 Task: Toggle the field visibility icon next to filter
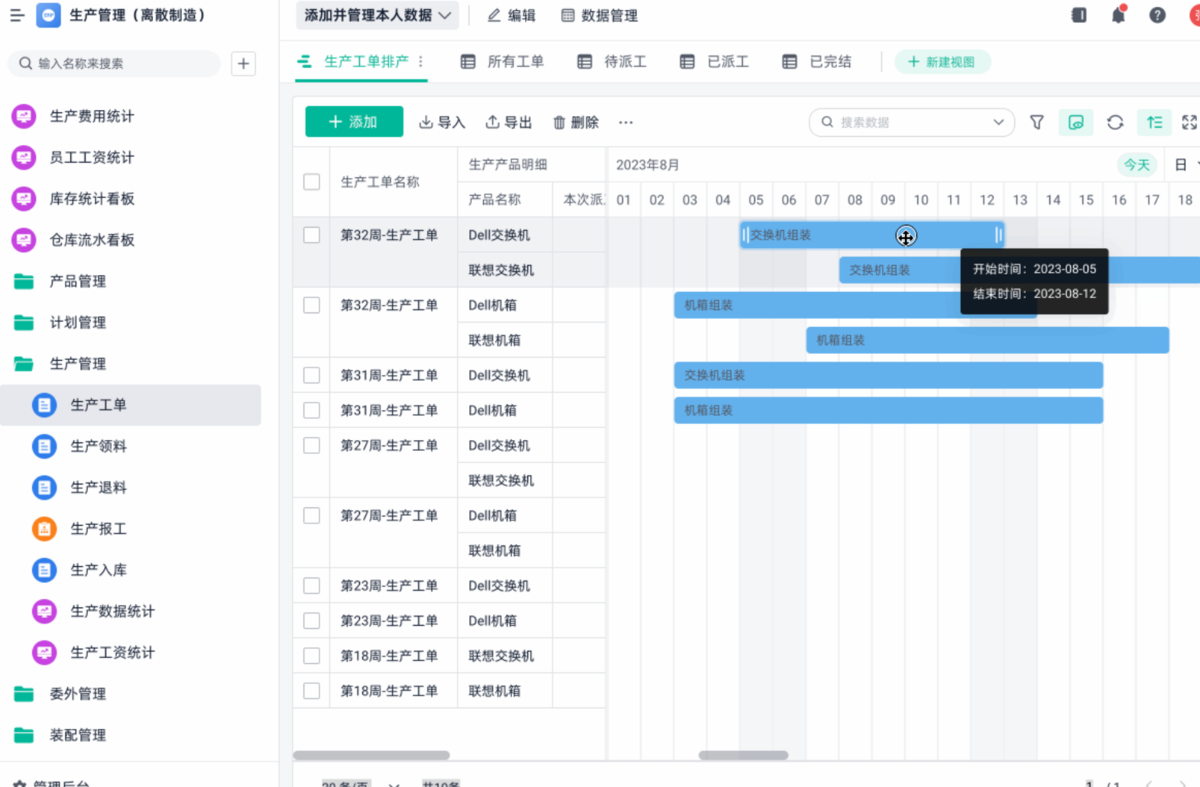coord(1076,122)
